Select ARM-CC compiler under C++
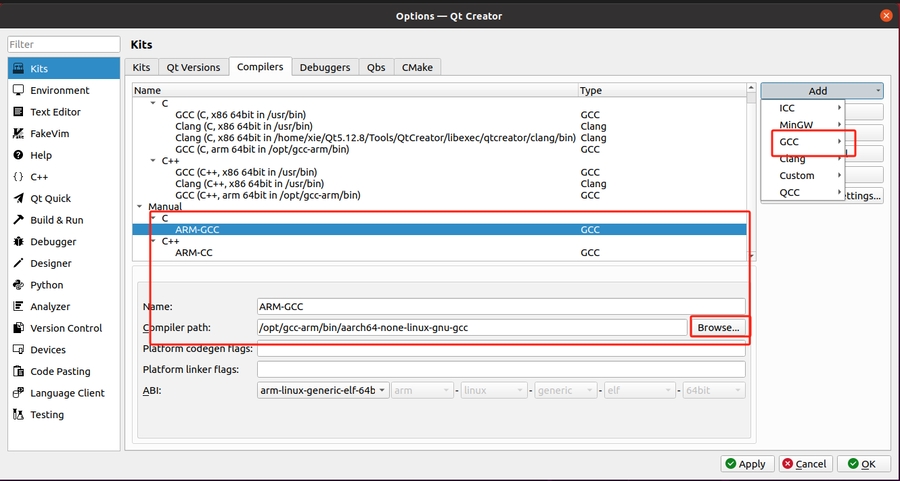 [x=197, y=253]
